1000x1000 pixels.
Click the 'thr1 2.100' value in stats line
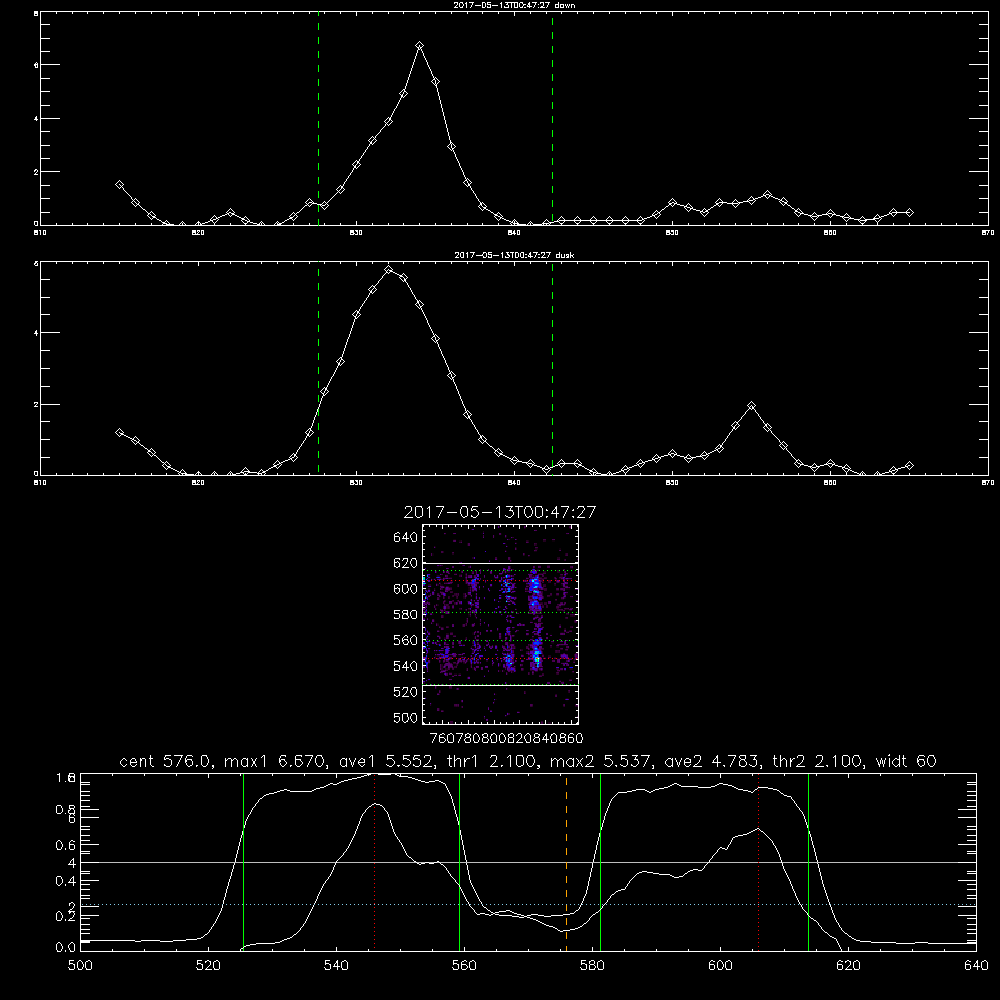coord(490,761)
